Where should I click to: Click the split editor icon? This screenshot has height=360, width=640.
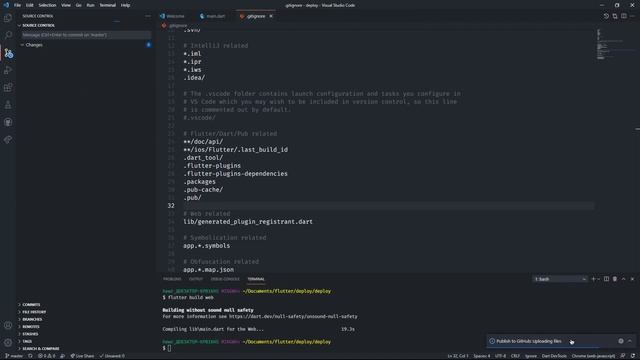[x=624, y=16]
